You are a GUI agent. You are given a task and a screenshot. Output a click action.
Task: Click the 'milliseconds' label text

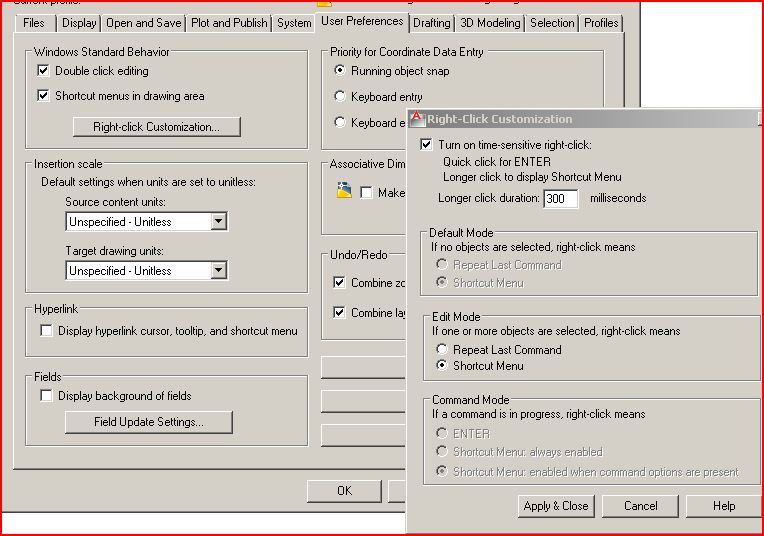click(x=618, y=198)
